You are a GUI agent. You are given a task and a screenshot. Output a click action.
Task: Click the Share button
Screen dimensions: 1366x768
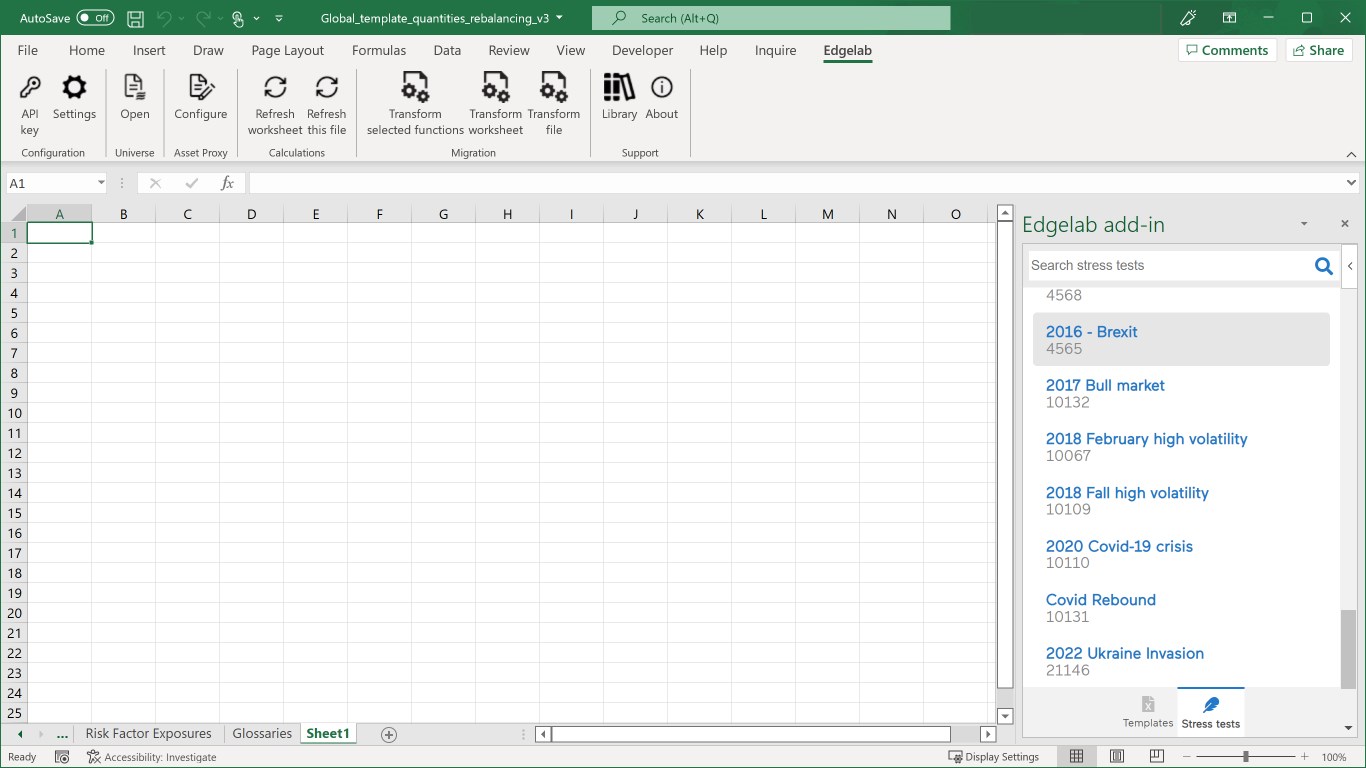point(1319,50)
